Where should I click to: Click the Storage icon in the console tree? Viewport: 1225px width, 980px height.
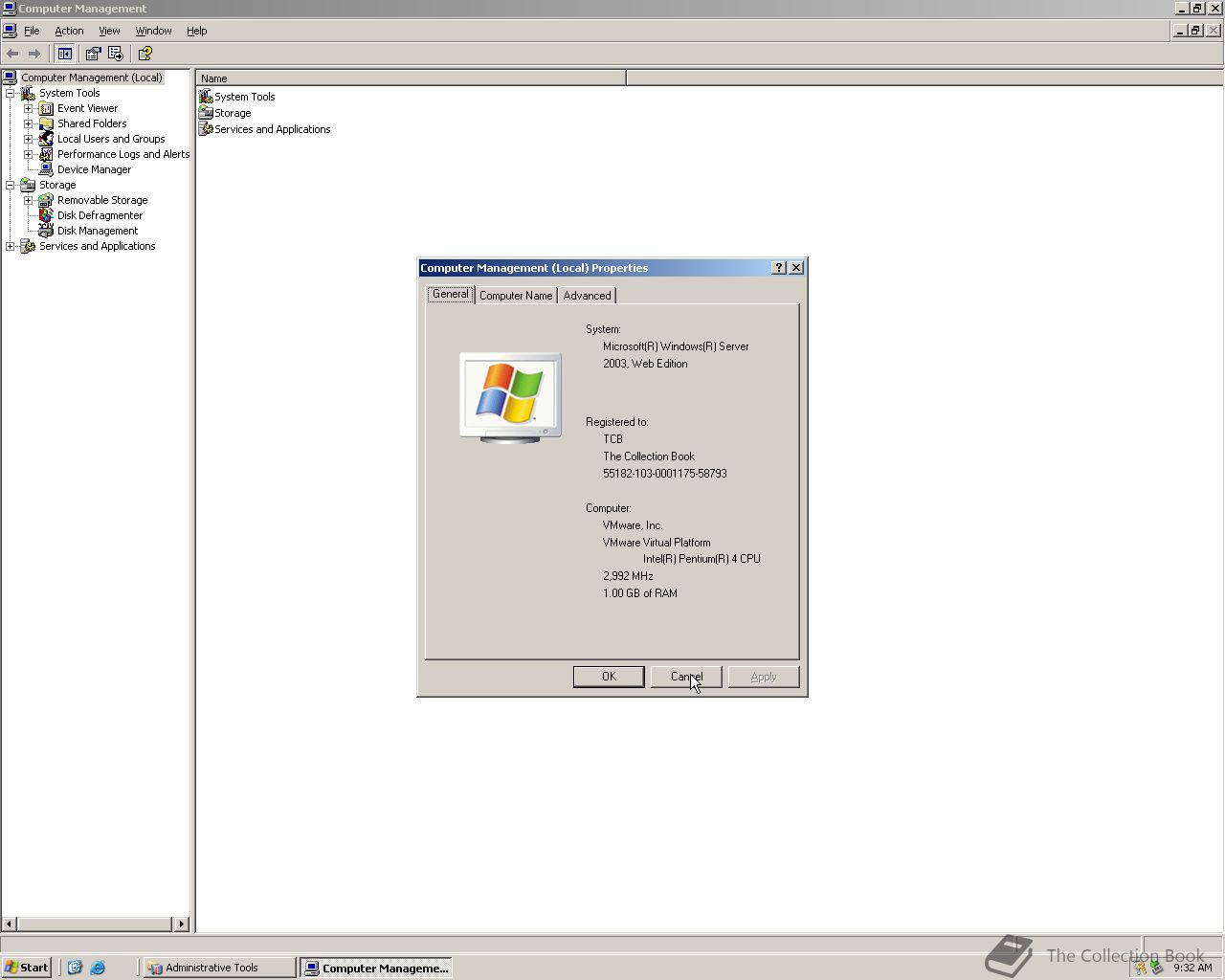pos(28,185)
